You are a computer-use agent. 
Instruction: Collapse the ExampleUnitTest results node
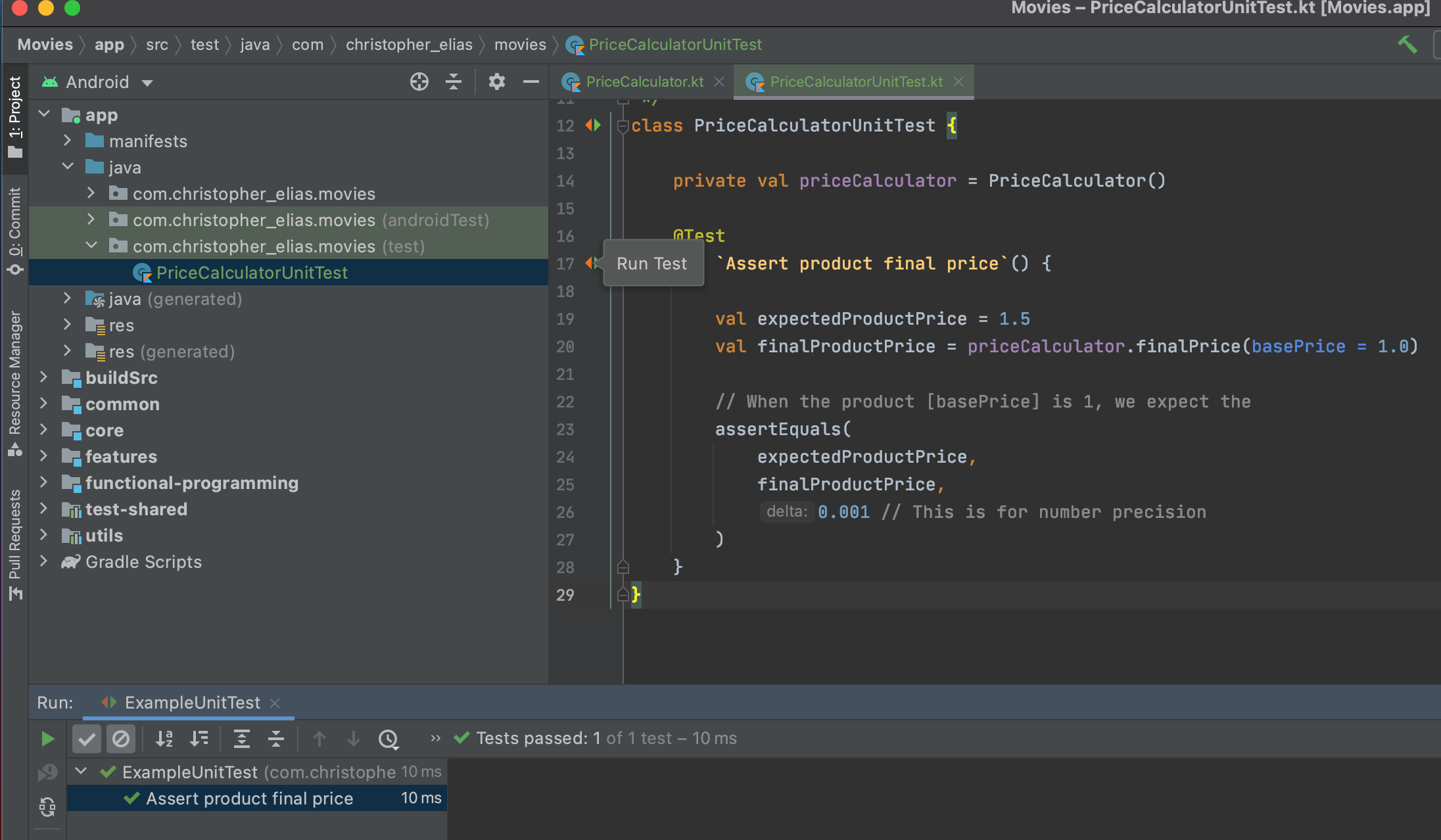82,771
